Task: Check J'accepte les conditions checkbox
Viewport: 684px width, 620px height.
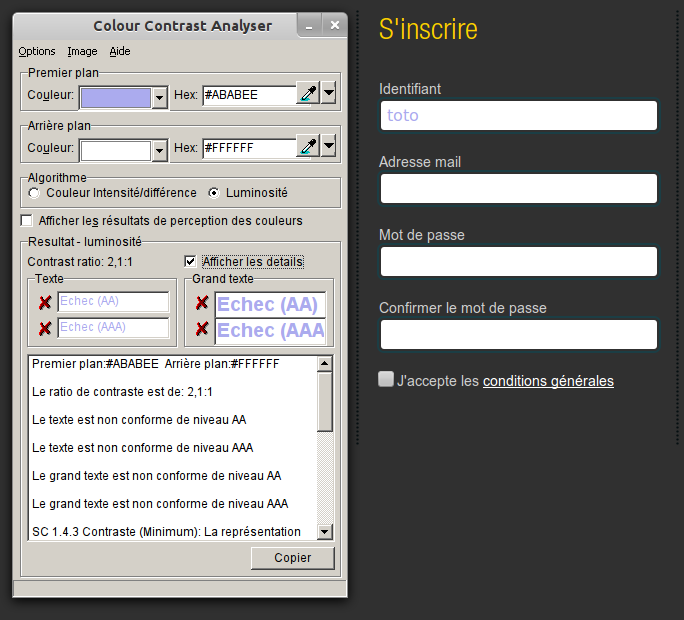Action: point(386,379)
